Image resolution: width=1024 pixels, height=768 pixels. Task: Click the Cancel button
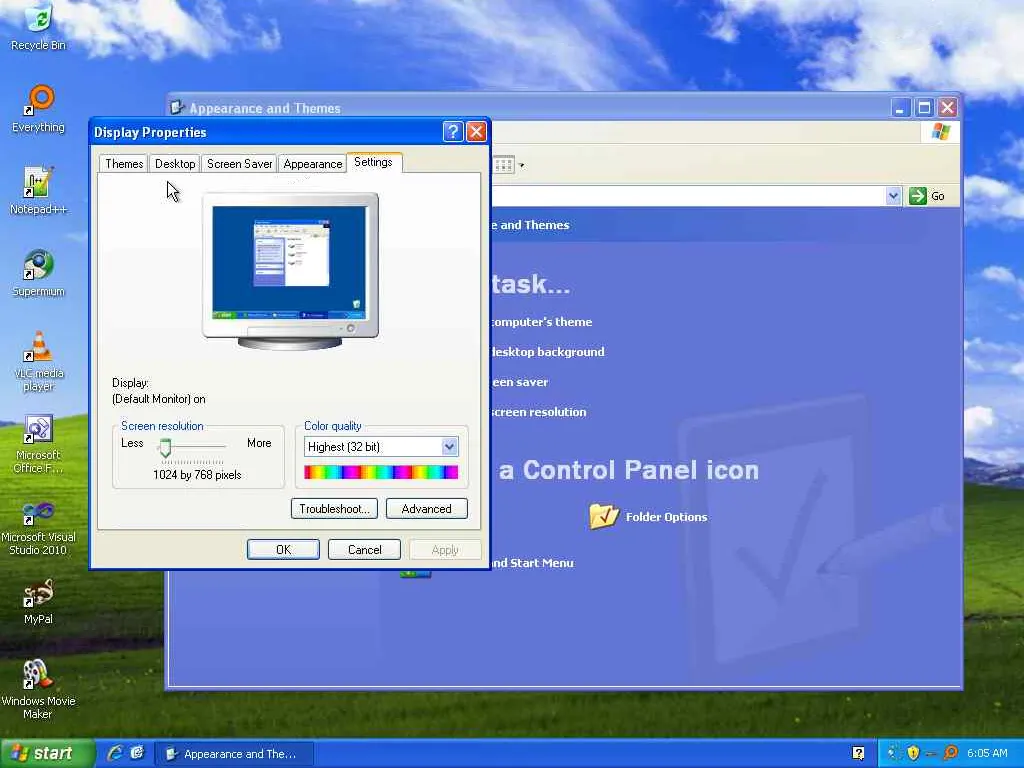(x=364, y=550)
